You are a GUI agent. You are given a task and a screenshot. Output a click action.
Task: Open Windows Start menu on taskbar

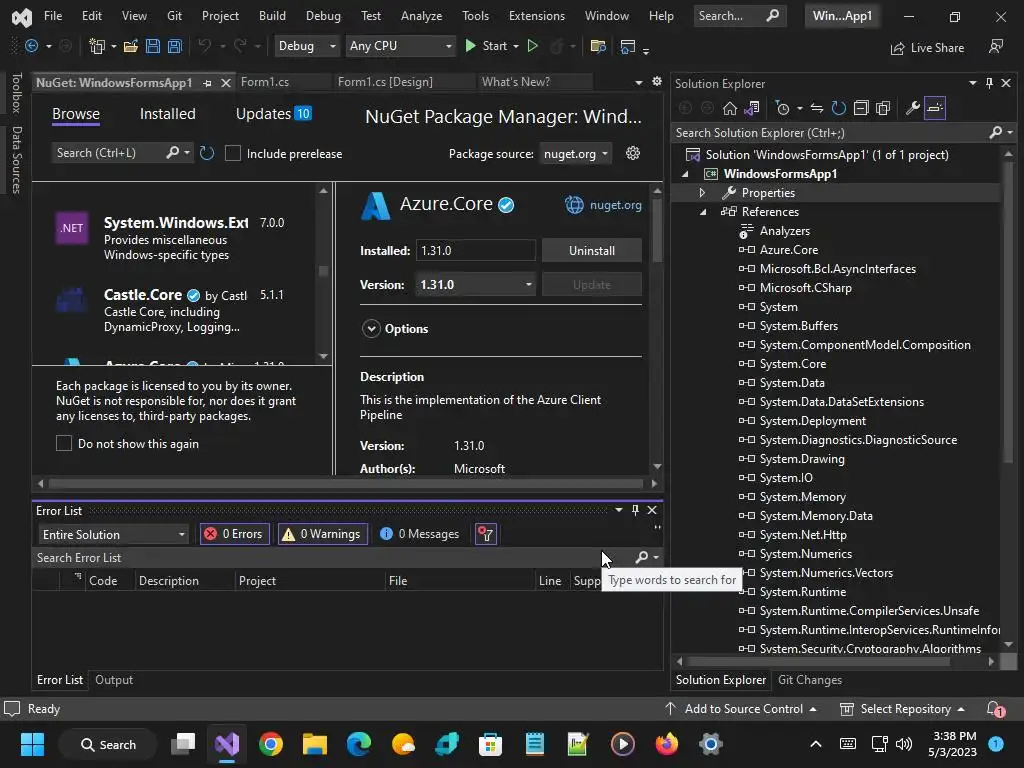tap(32, 744)
